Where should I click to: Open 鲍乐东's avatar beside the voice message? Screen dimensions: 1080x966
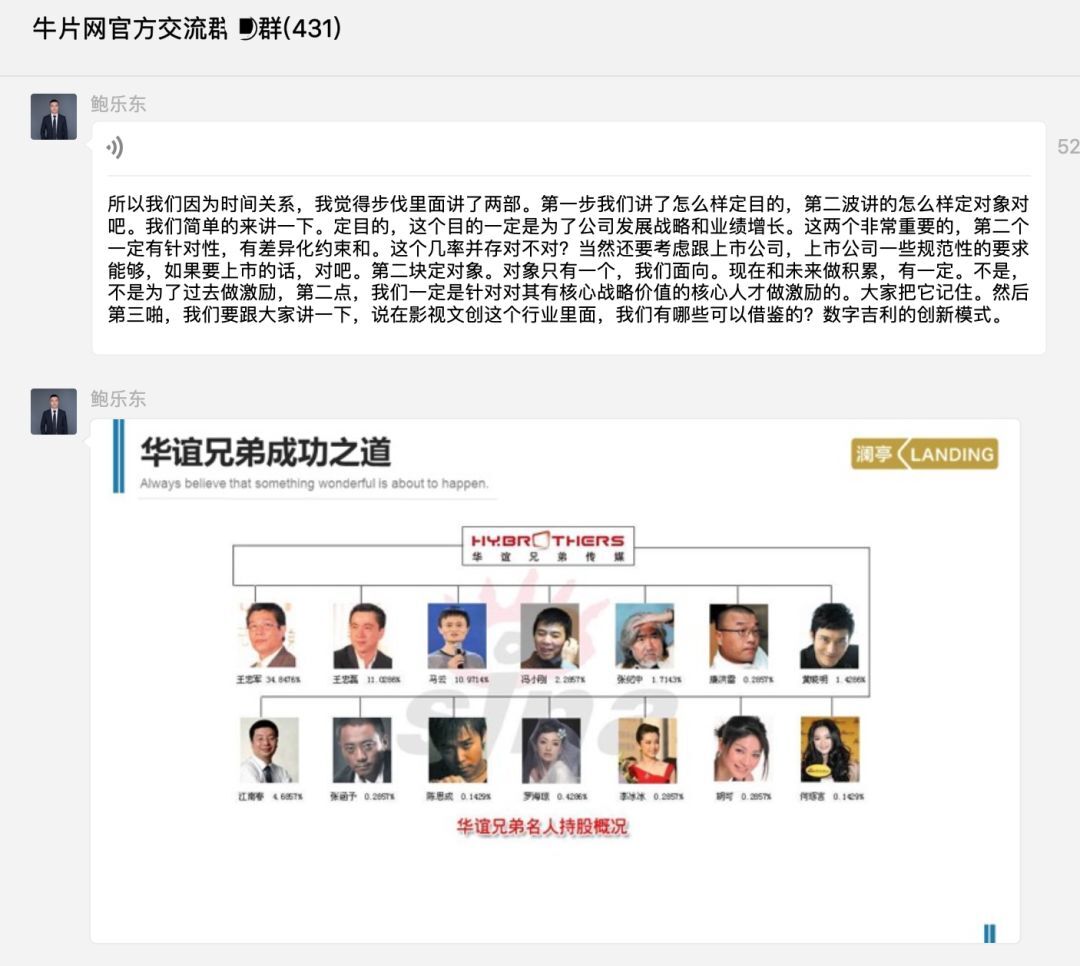click(x=54, y=117)
